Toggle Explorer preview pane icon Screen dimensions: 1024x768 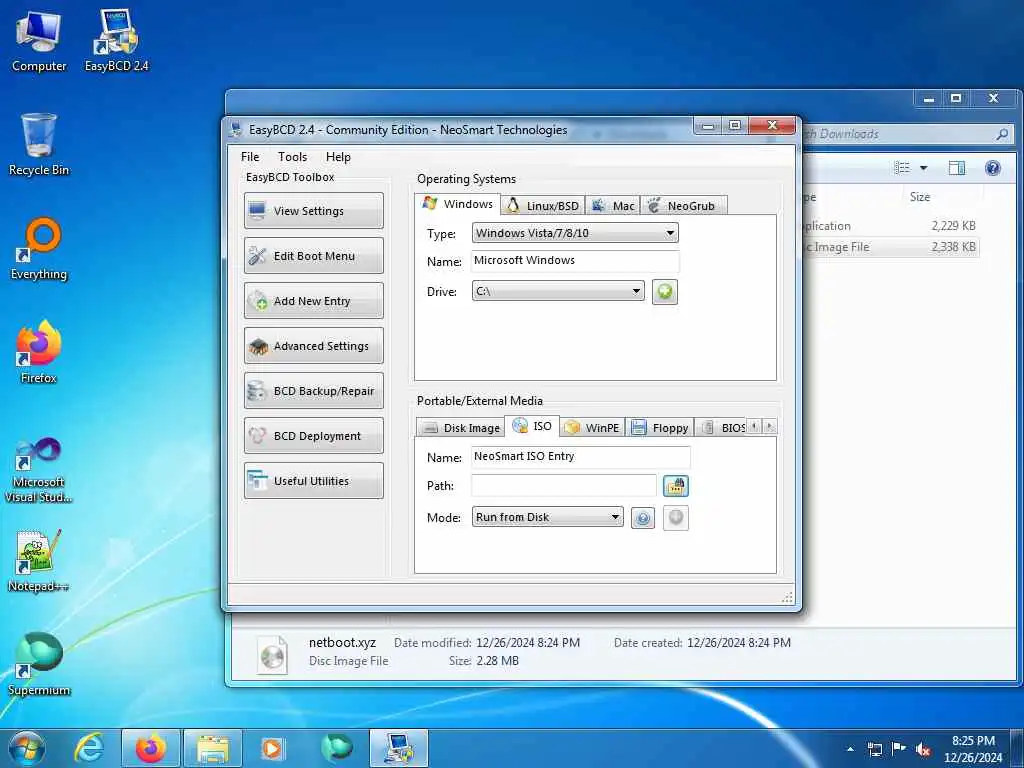(x=957, y=168)
